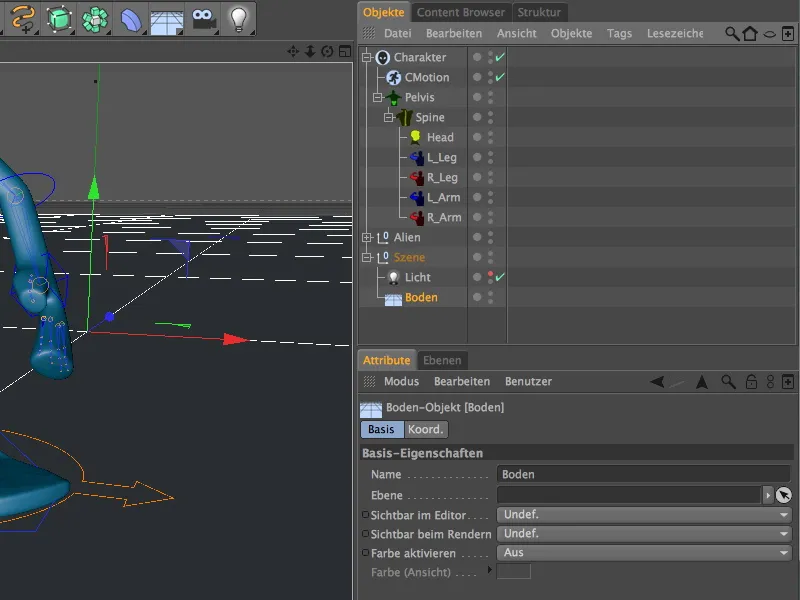Switch to the Struktur tab

click(539, 12)
